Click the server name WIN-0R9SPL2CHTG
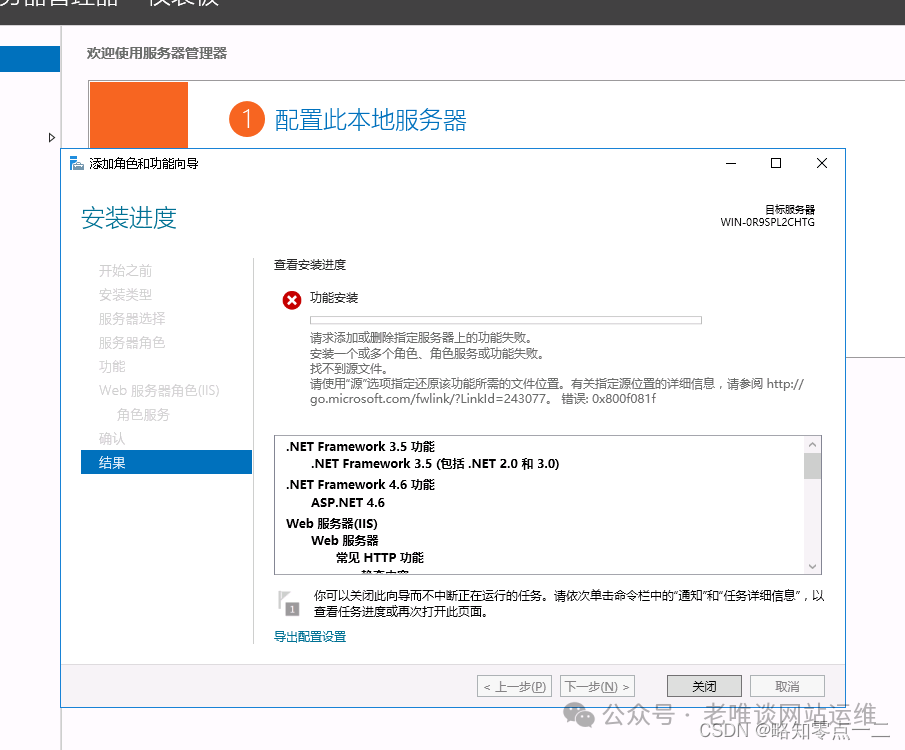 (x=767, y=222)
